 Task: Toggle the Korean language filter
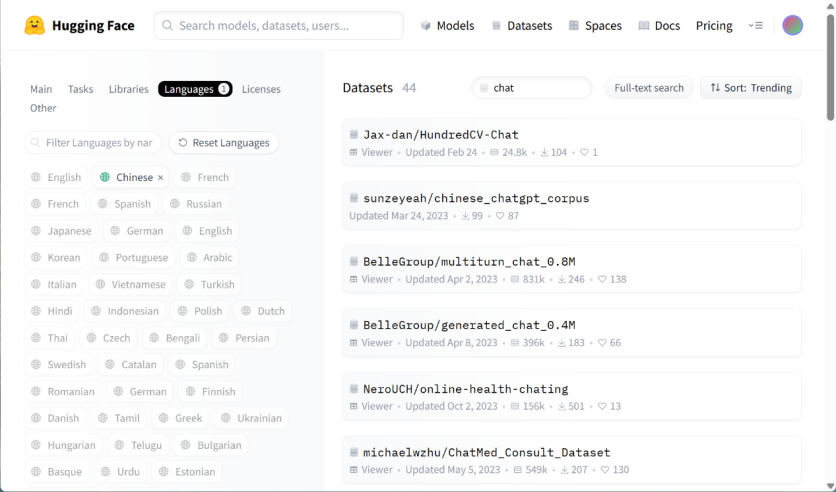(56, 257)
